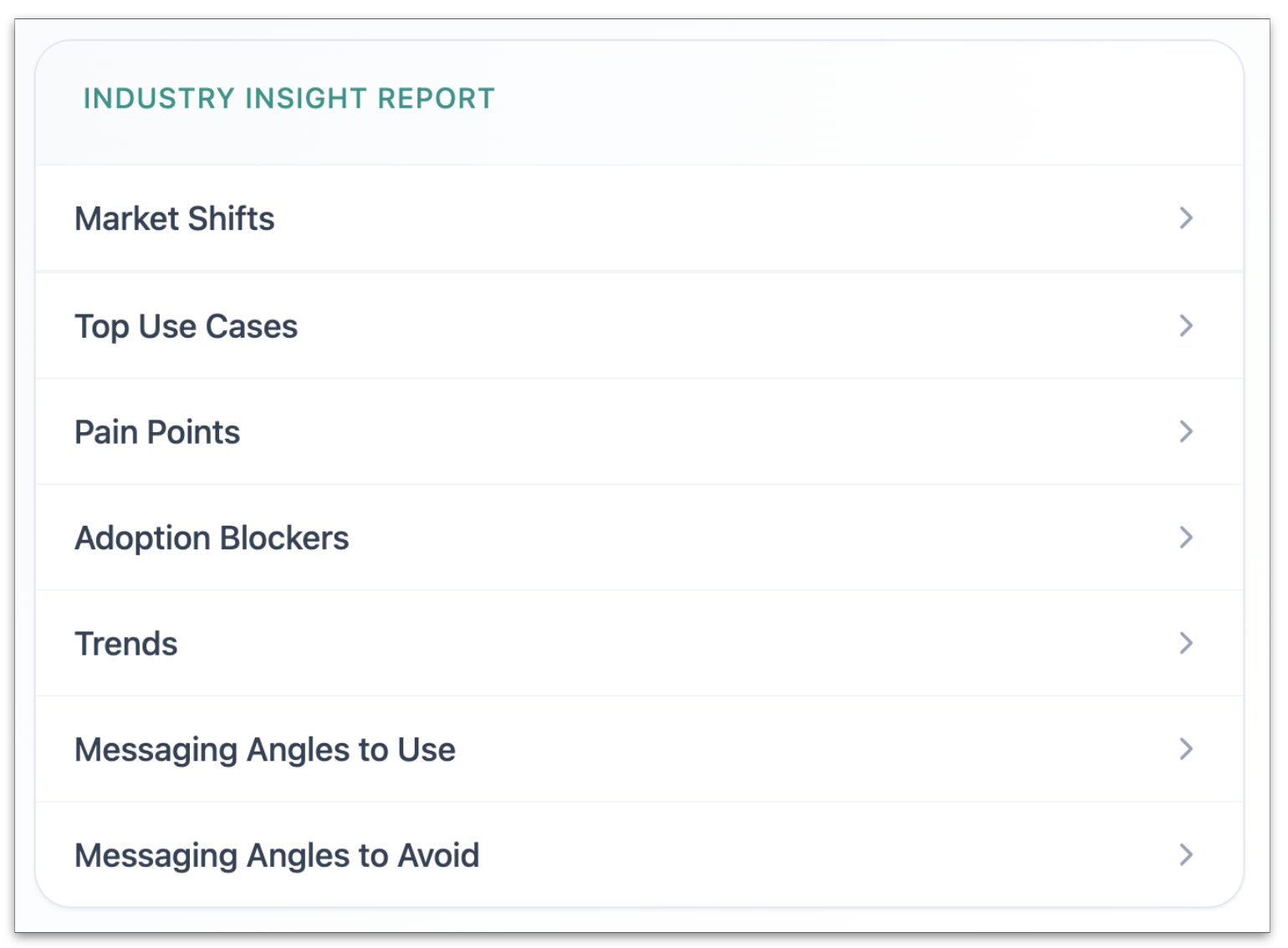
Task: Expand Top Use Cases via the chevron arrow
Action: pyautogui.click(x=1186, y=326)
